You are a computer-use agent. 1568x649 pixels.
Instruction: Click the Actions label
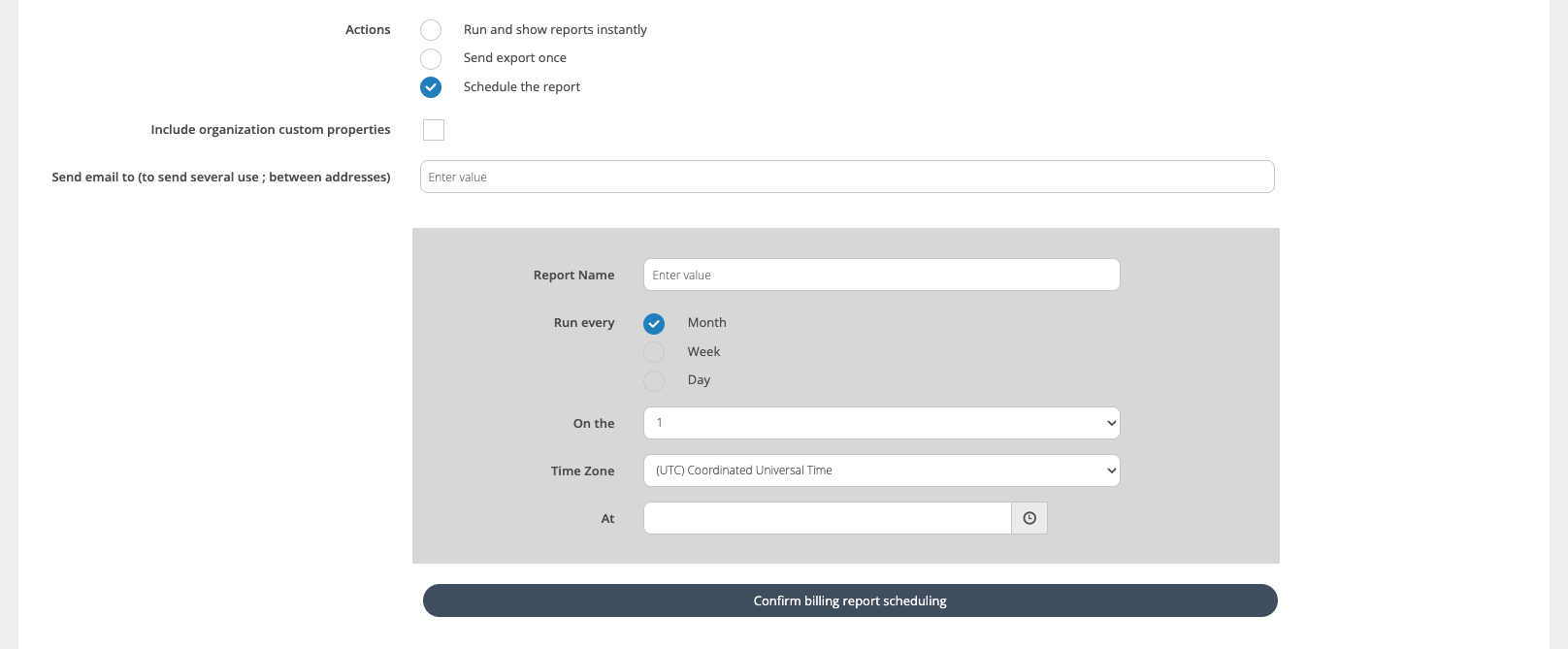pyautogui.click(x=368, y=30)
